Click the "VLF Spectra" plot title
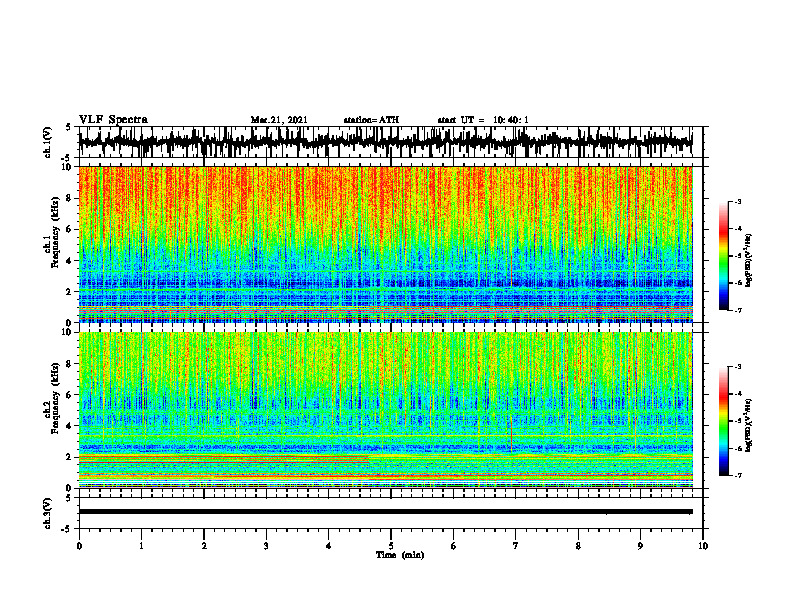Image resolution: width=792 pixels, height=612 pixels. coord(113,120)
